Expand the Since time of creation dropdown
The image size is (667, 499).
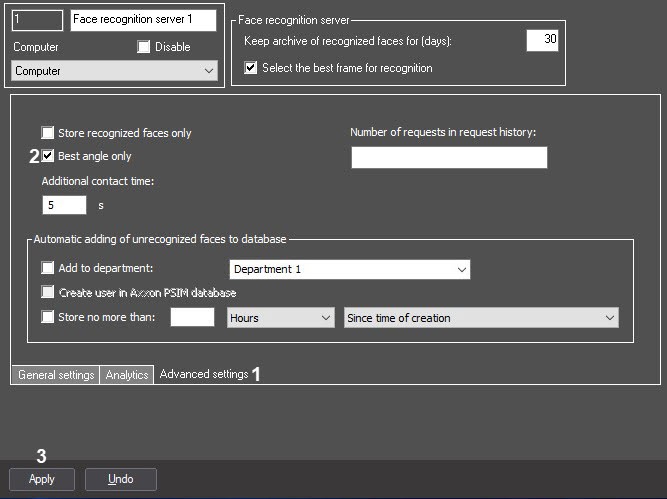[481, 318]
